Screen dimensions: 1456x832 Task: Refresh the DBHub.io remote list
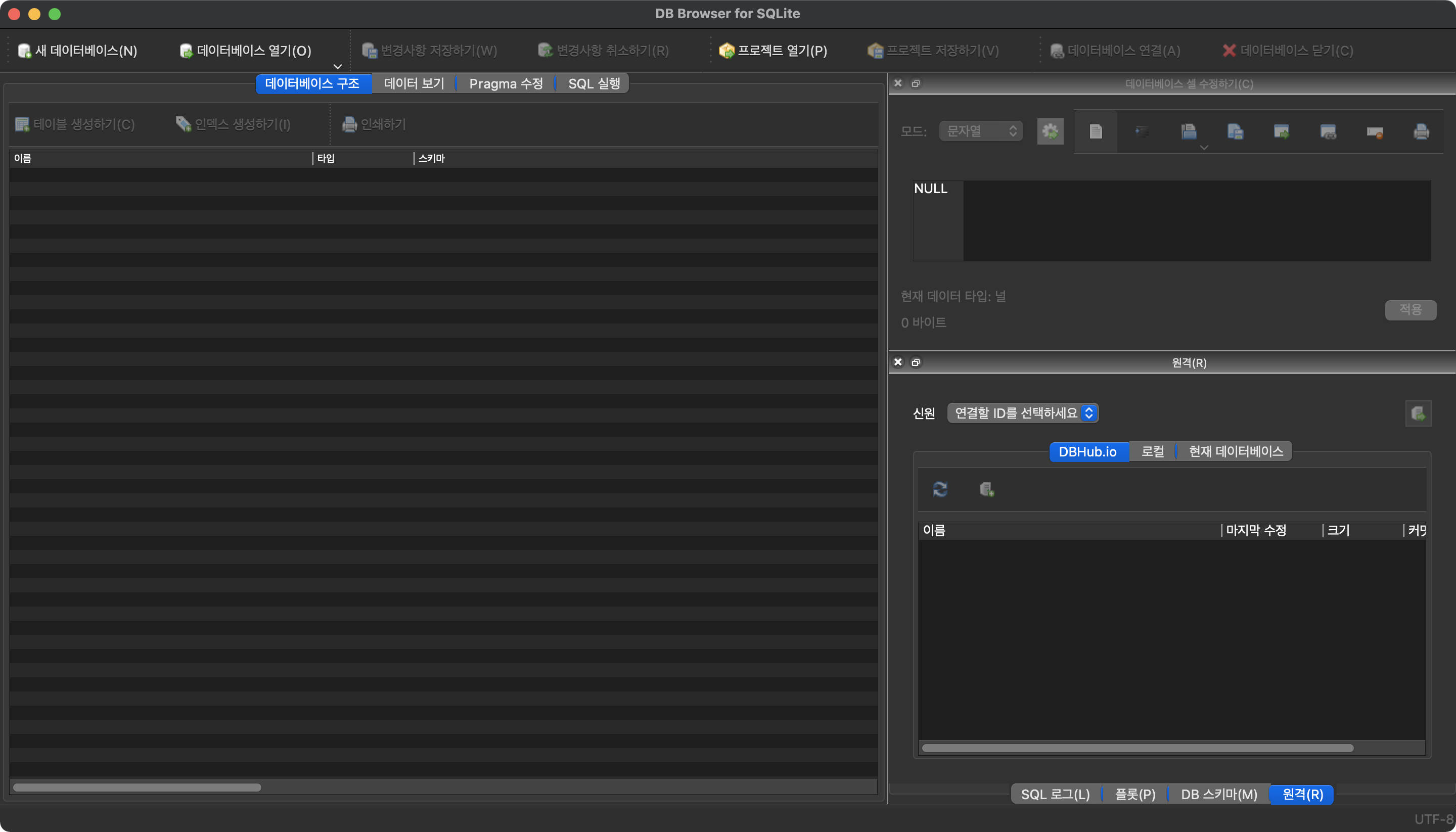tap(940, 489)
